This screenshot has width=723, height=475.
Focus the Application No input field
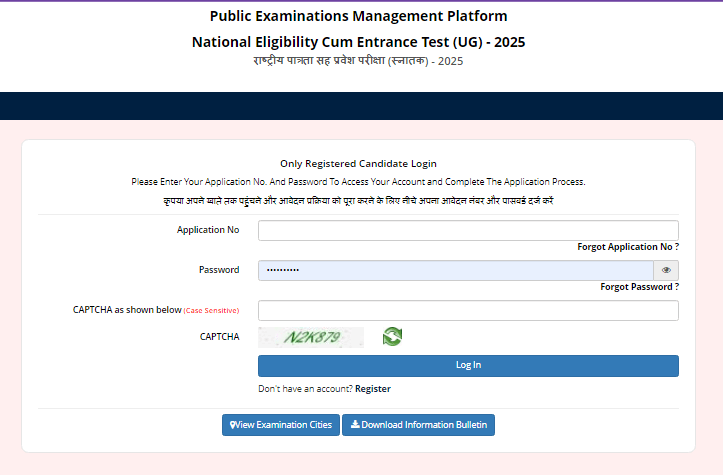click(x=468, y=230)
